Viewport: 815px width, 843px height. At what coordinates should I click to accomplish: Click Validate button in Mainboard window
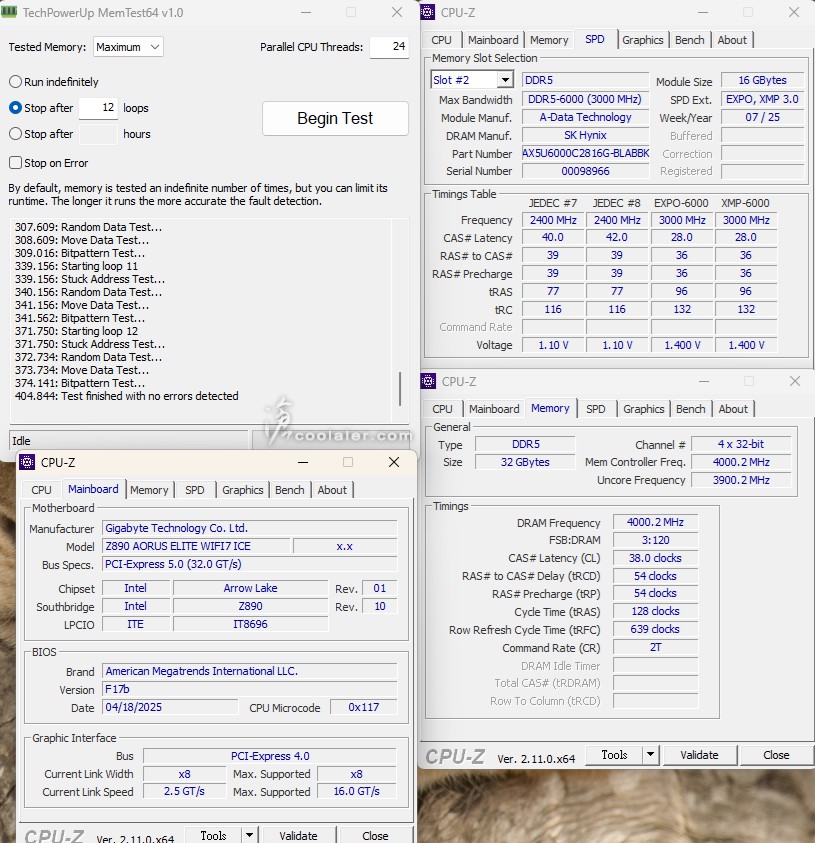click(298, 835)
